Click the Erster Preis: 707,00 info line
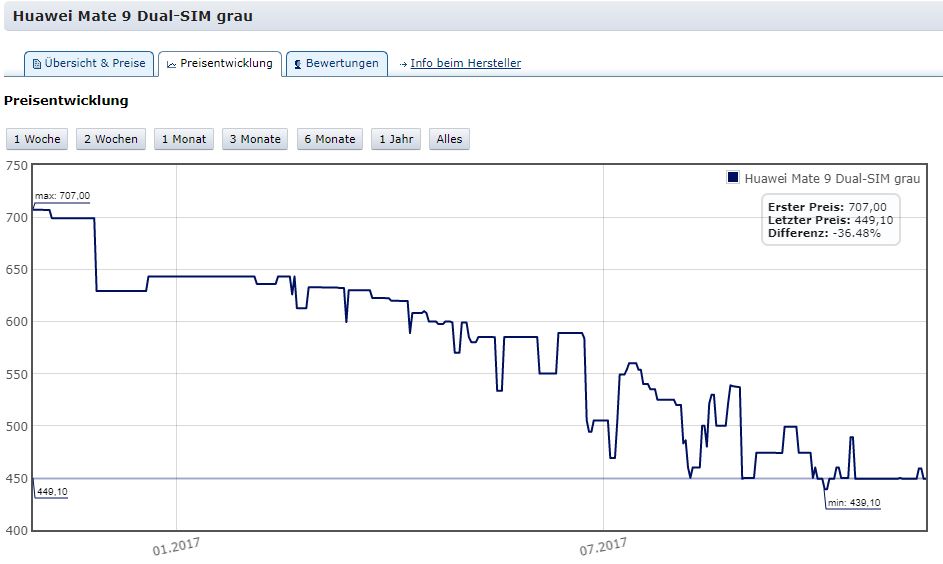943x564 pixels. [827, 207]
